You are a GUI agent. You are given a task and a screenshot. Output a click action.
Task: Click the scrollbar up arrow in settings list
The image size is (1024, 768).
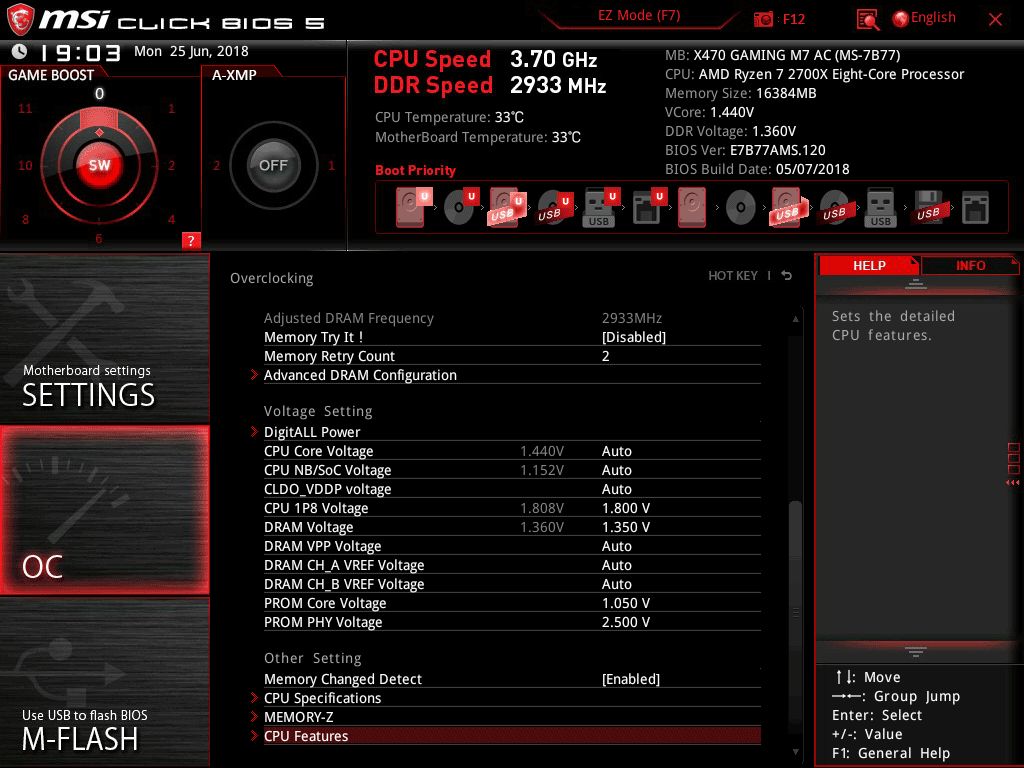[795, 319]
